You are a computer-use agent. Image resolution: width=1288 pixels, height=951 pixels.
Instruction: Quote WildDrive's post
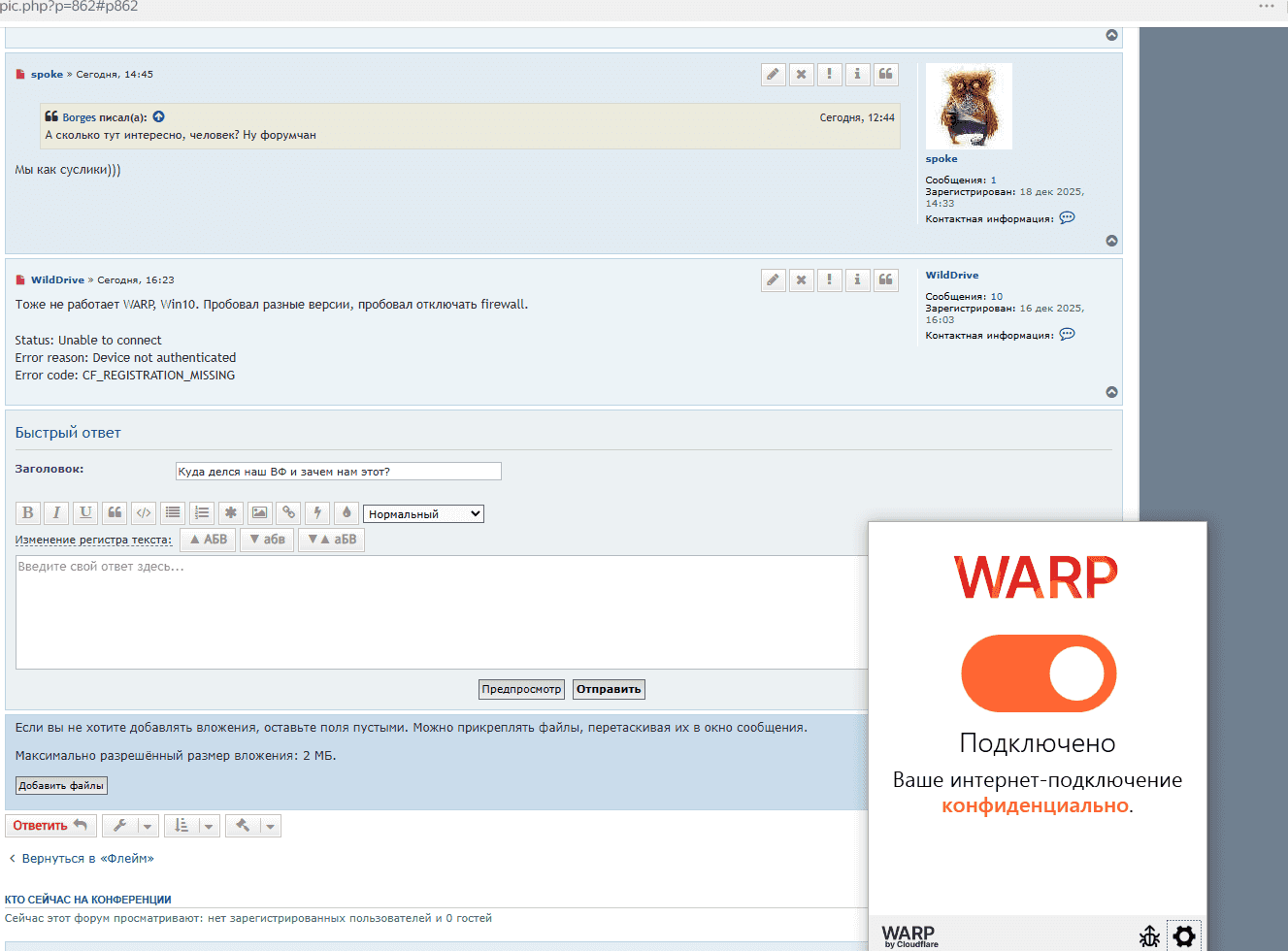886,280
